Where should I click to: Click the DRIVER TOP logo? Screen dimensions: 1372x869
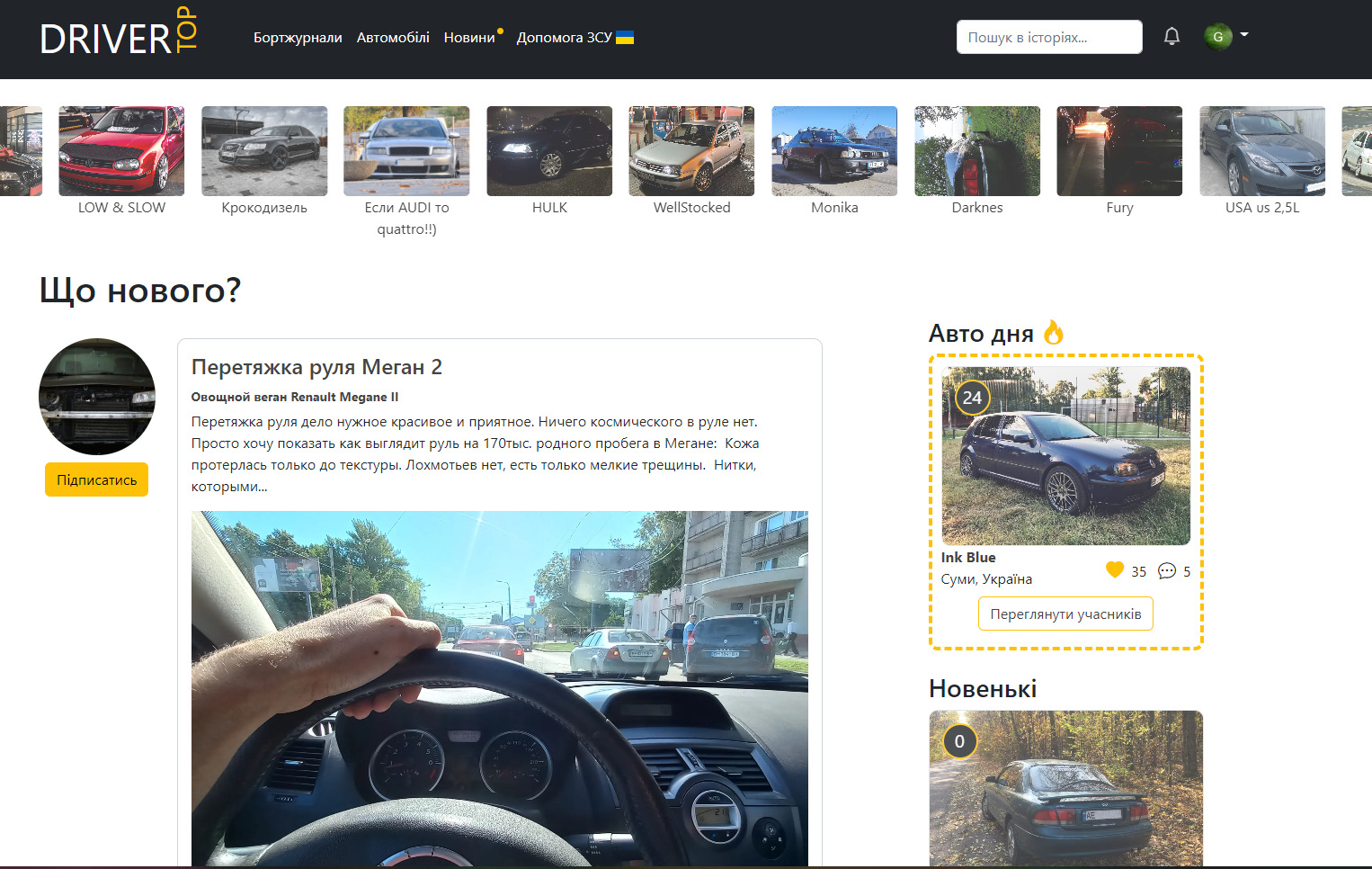point(119,33)
